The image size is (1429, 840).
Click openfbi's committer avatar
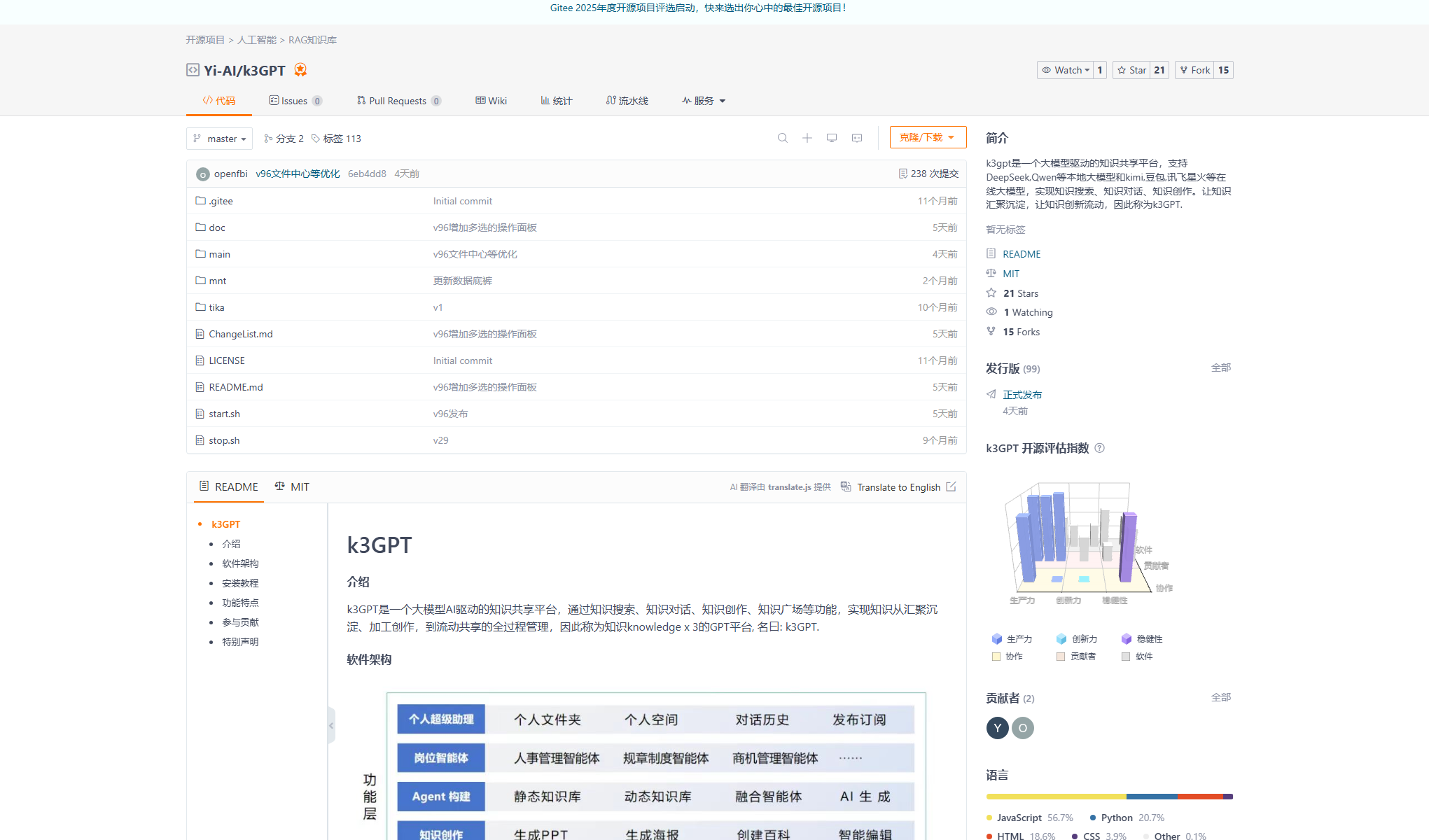point(202,174)
